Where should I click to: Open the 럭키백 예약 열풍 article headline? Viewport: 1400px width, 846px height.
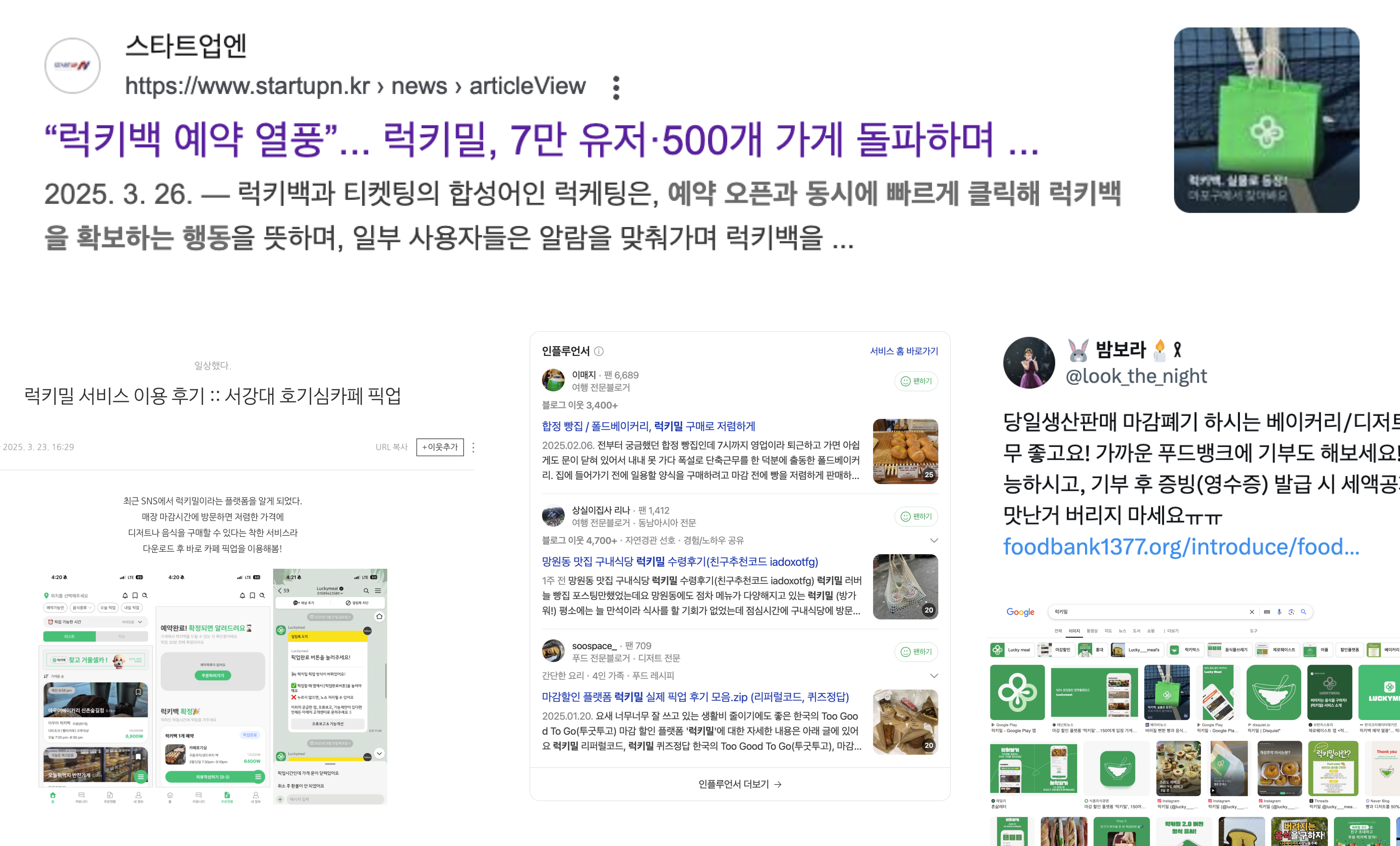click(542, 140)
